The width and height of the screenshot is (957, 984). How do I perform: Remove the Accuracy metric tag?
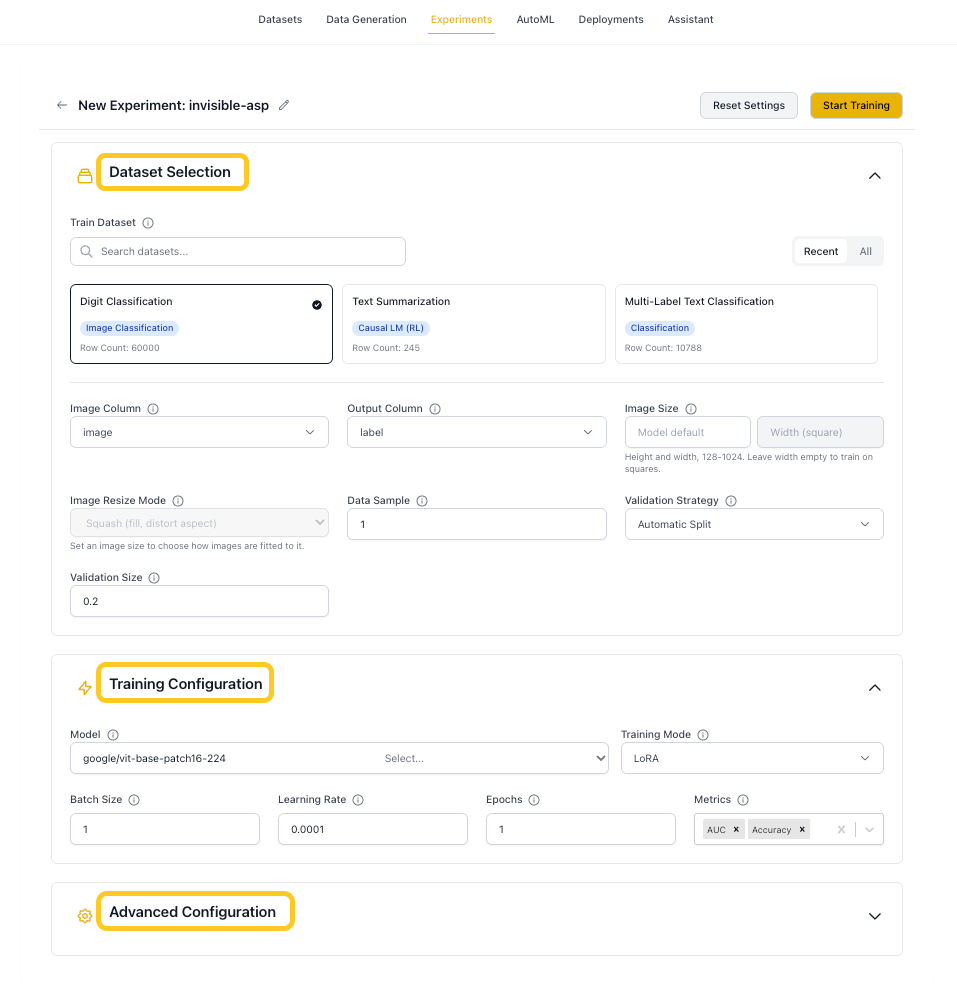[x=802, y=830]
